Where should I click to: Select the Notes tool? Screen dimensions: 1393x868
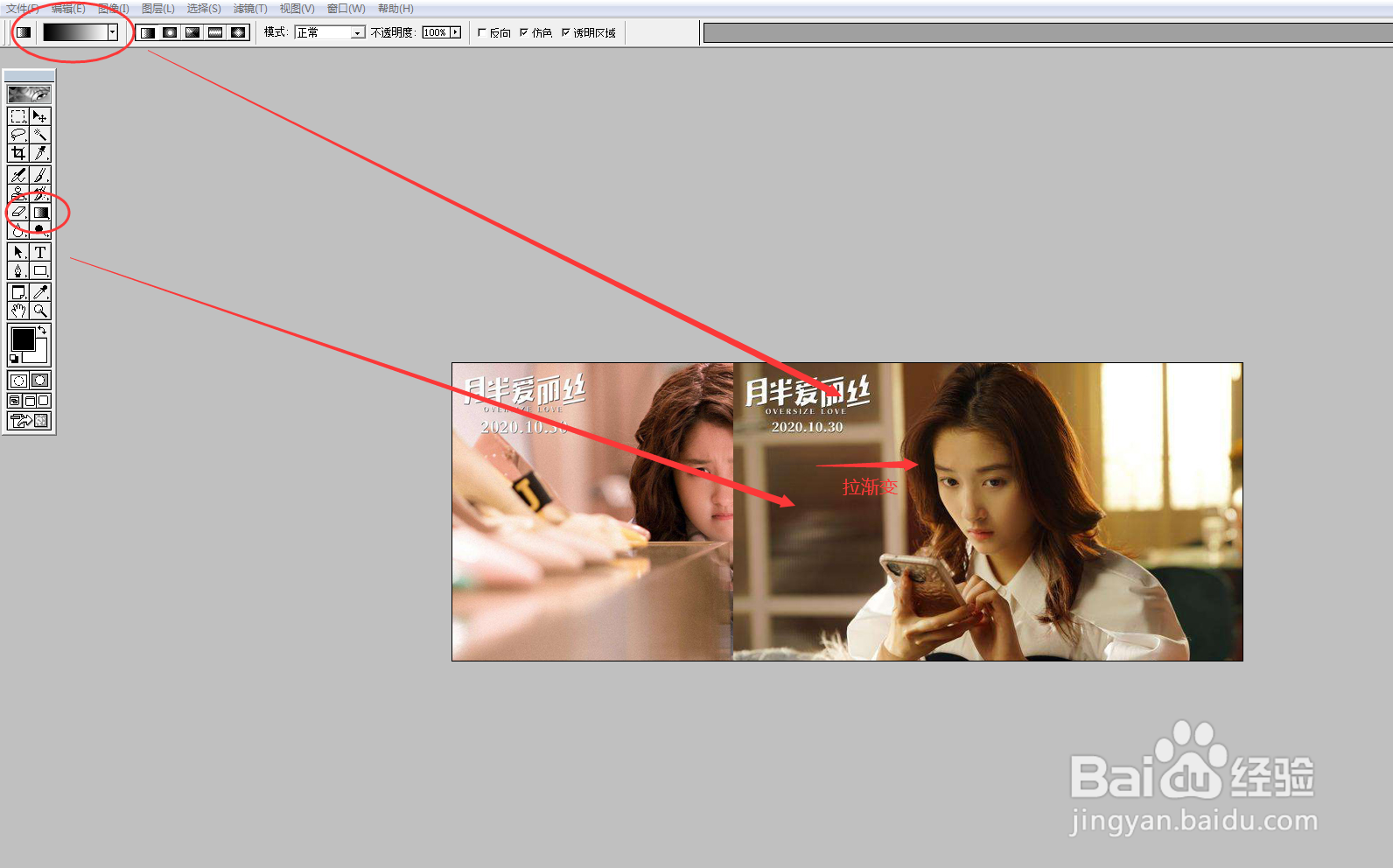18,292
